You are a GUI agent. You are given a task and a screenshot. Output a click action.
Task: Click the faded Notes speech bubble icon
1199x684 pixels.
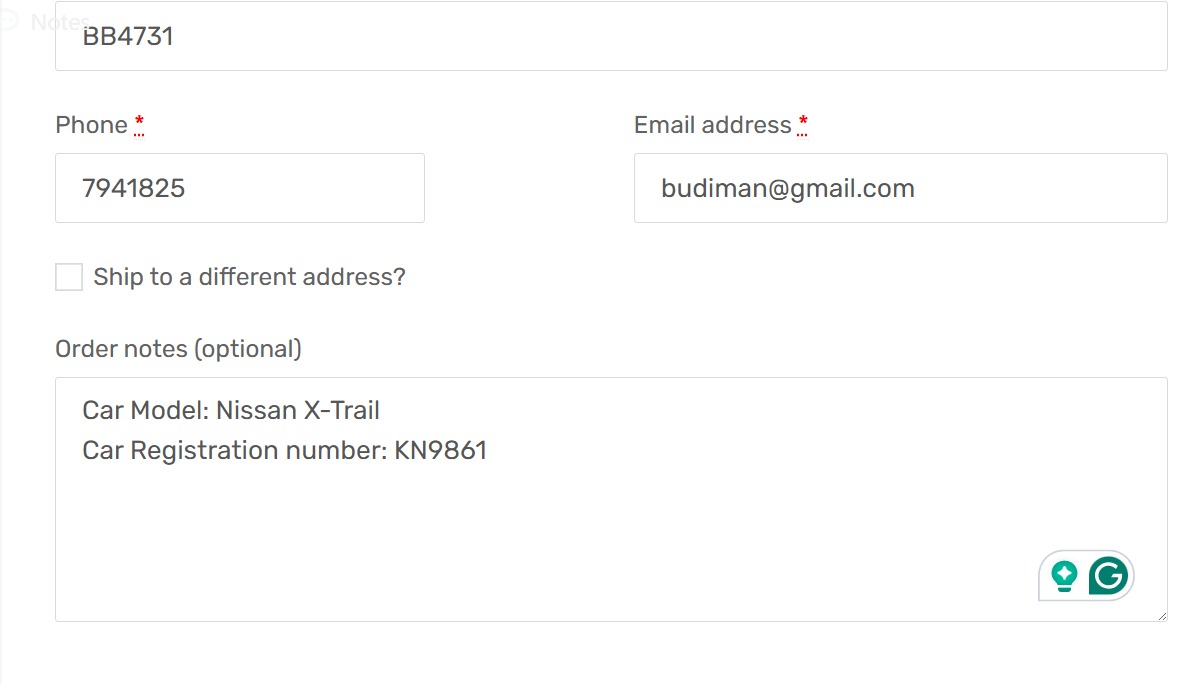click(x=9, y=21)
